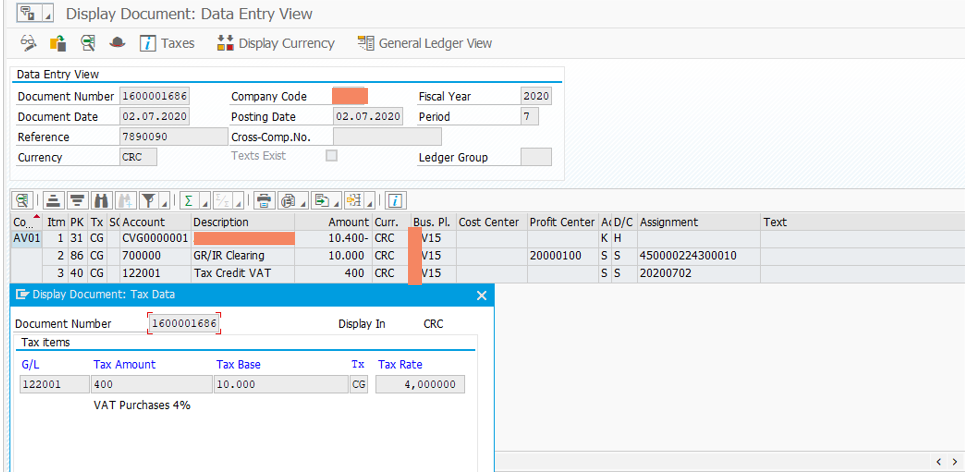Click the Find Next binoculars icon
The image size is (965, 473).
125,201
